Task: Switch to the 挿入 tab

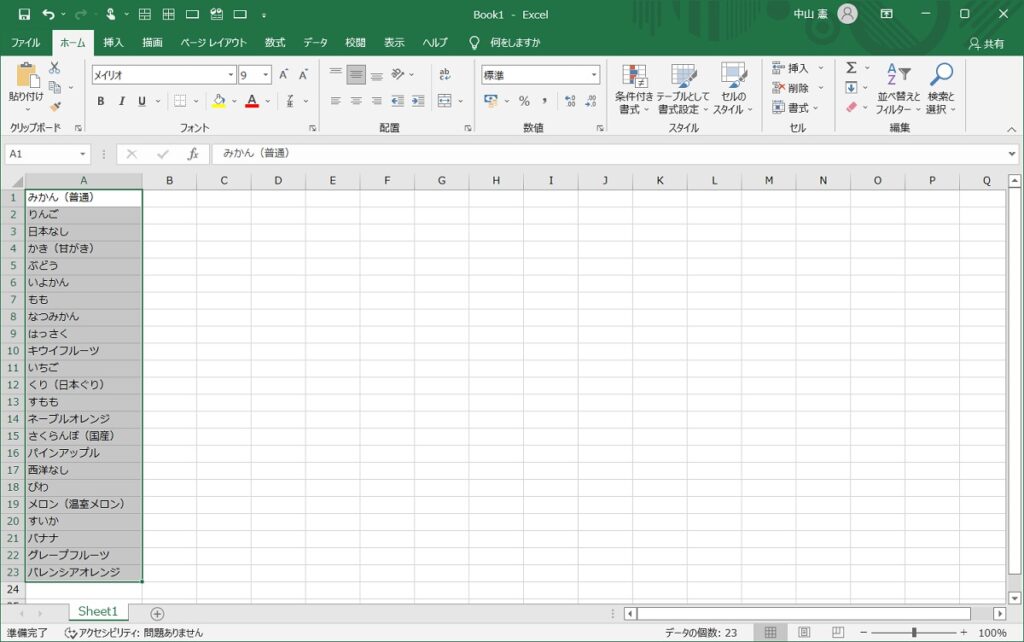Action: pos(113,42)
